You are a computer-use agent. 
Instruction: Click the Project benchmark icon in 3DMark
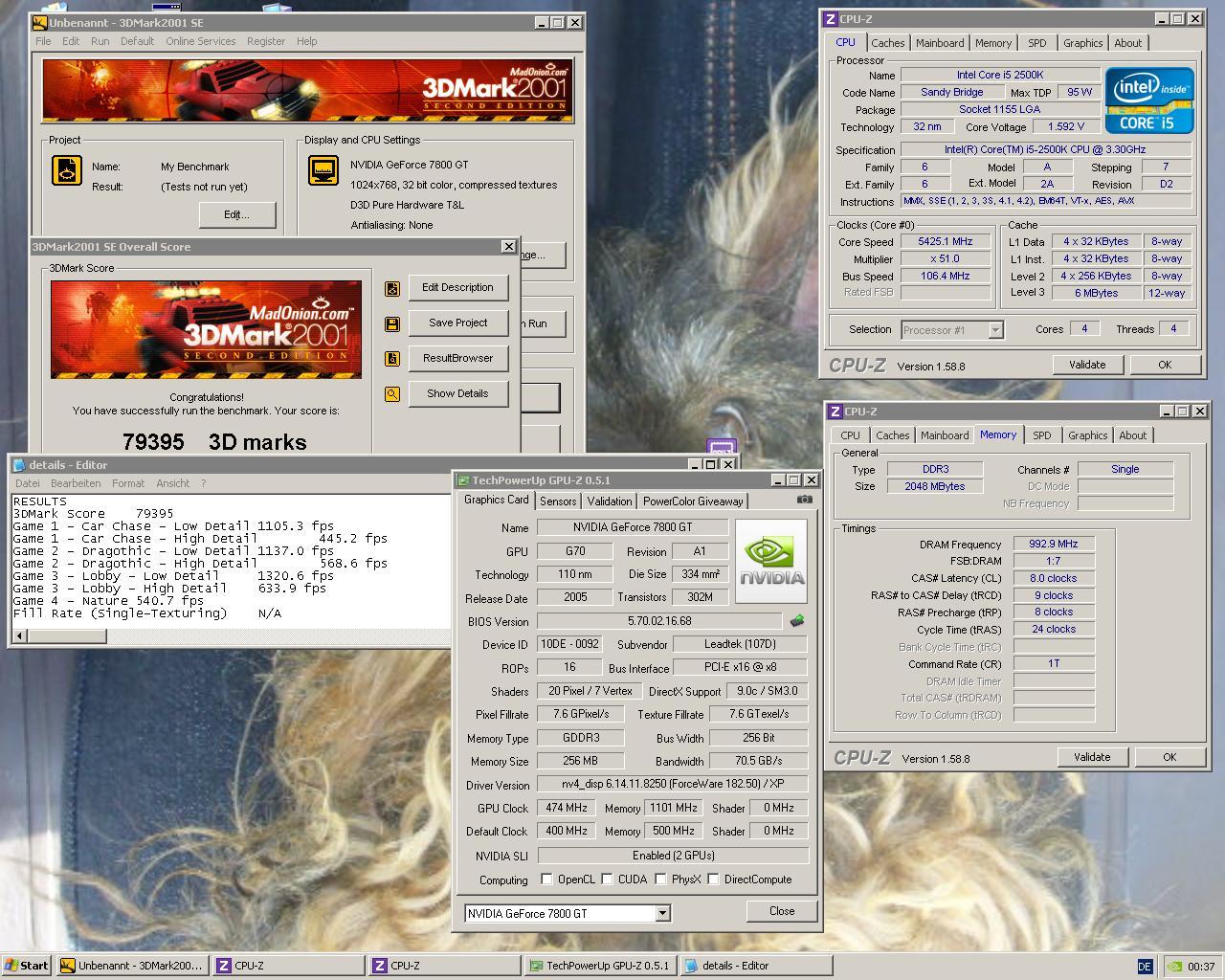tap(67, 170)
